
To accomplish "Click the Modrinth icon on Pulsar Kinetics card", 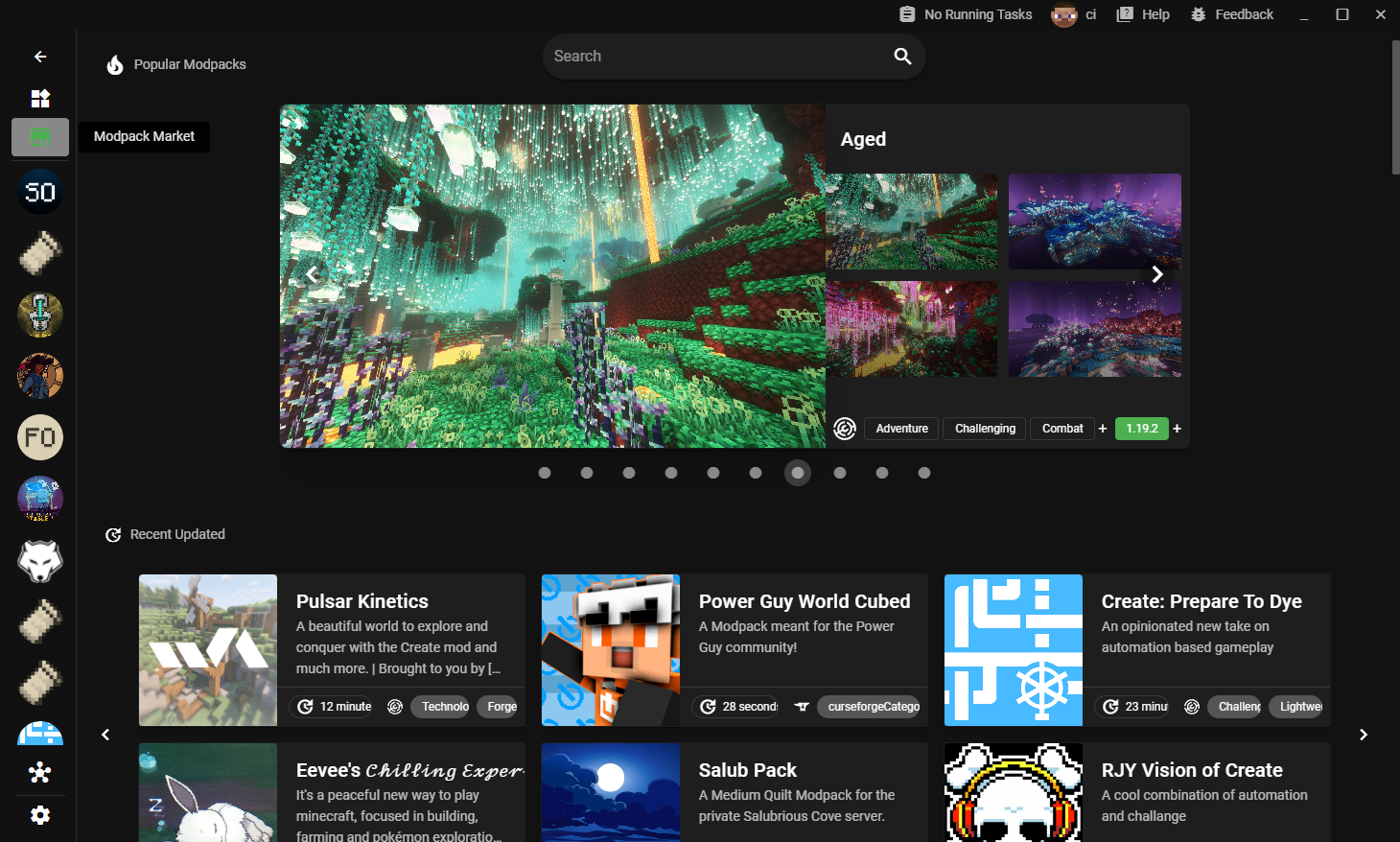I will coord(395,707).
